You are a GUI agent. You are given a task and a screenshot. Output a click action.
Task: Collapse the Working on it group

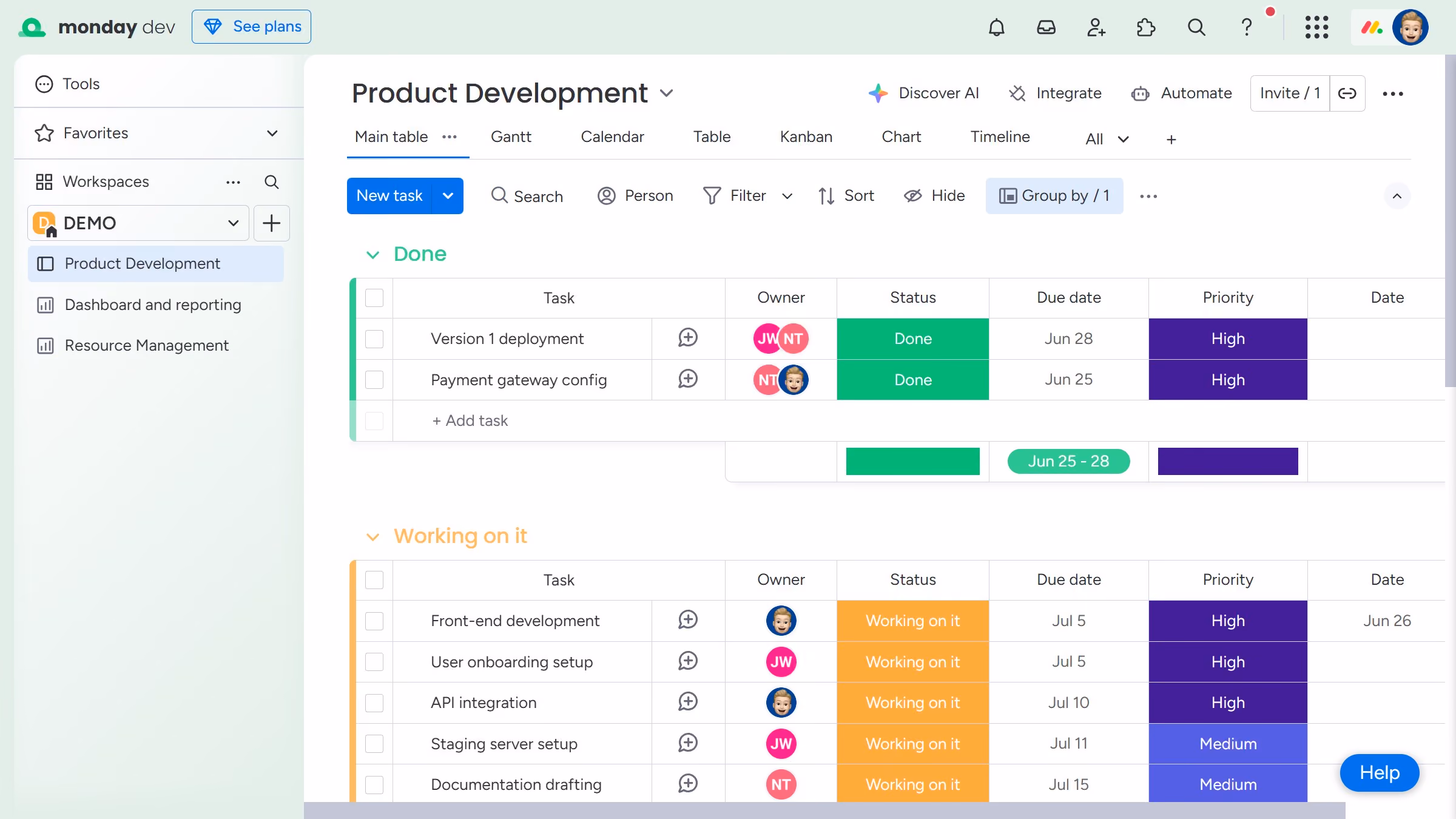point(372,537)
